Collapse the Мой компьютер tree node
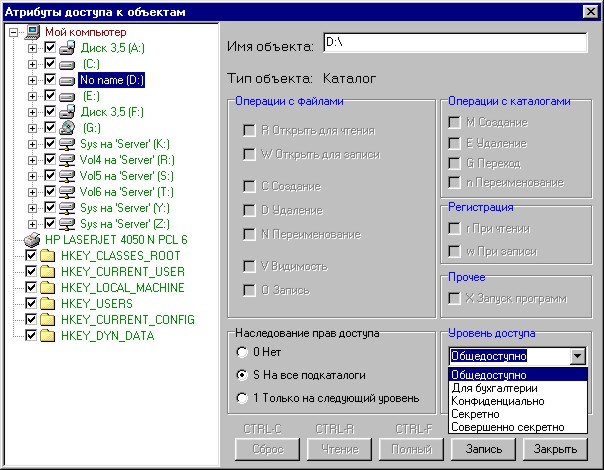 click(x=13, y=32)
